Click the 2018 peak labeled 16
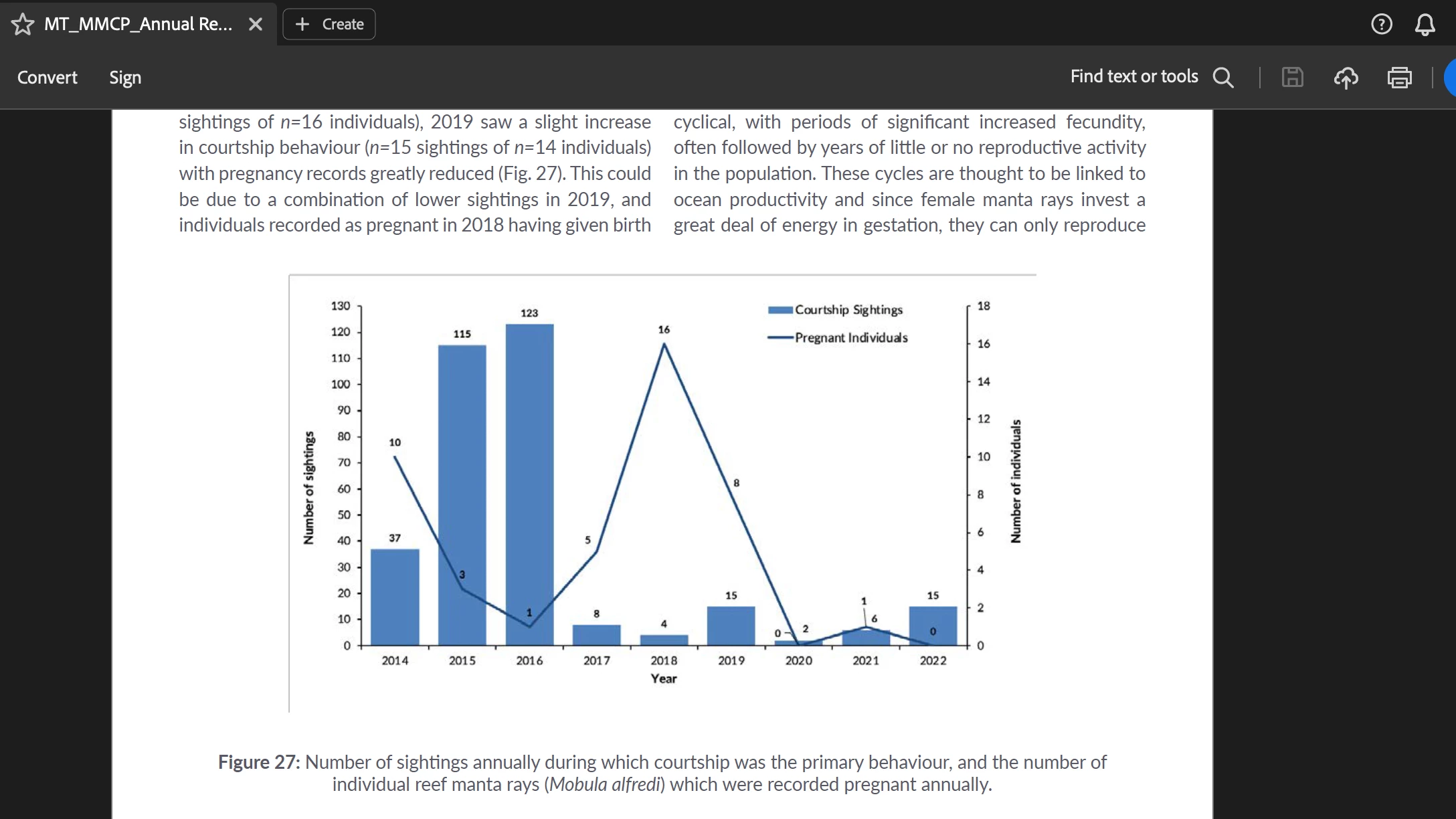Viewport: 1456px width, 819px height. click(x=664, y=344)
